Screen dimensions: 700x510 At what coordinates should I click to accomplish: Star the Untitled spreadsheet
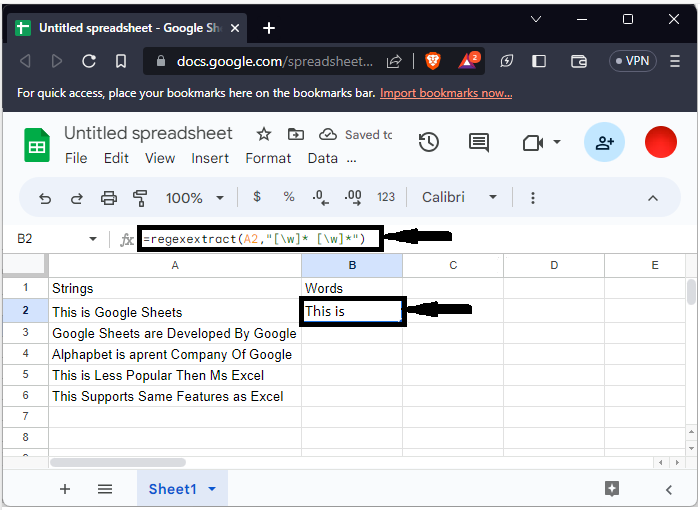tap(264, 134)
